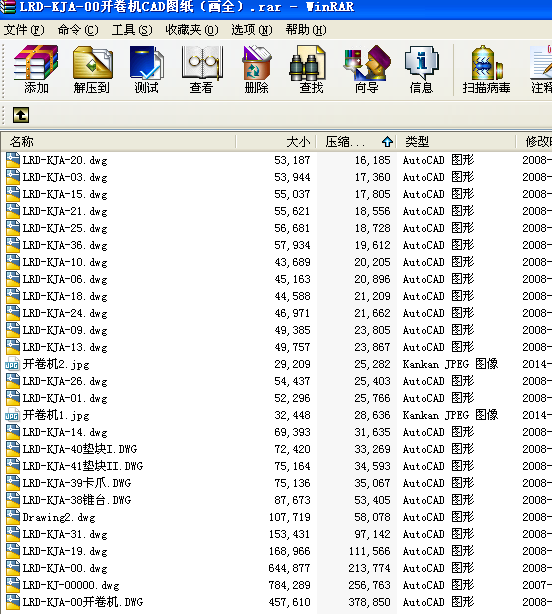
Task: Click the JPG icon of 开卷机2.jpg
Action: 13,364
